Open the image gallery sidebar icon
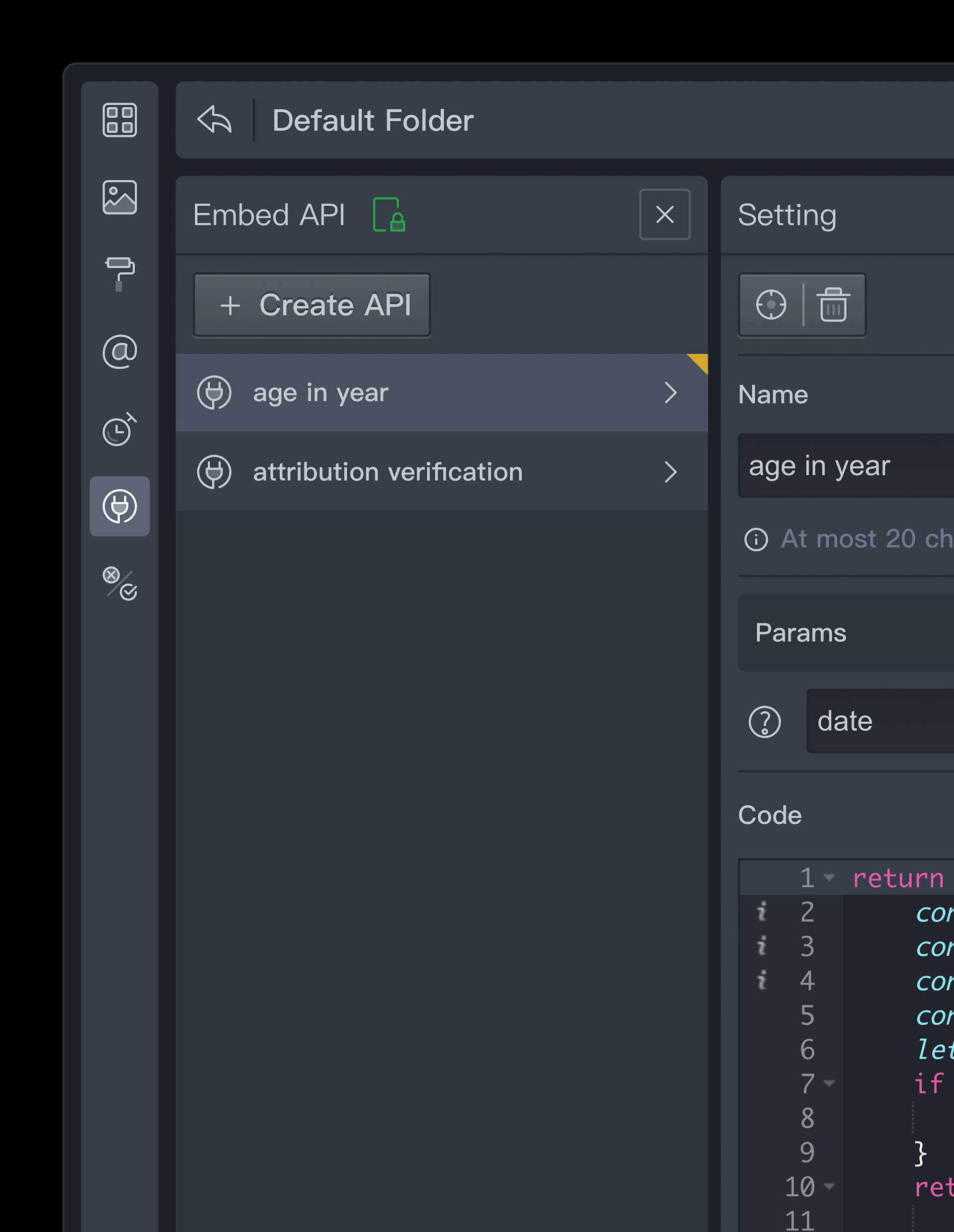The image size is (954, 1232). 120,197
